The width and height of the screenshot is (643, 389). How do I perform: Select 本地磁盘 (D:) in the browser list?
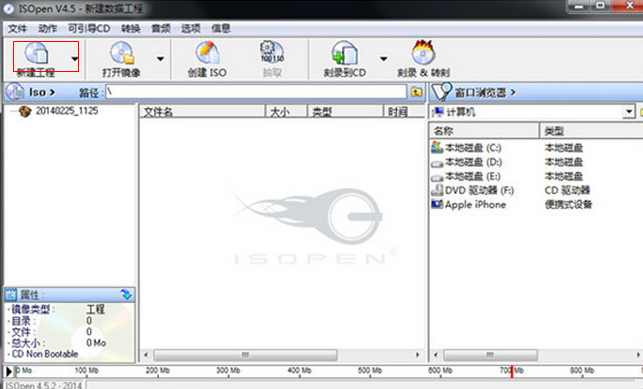(473, 162)
